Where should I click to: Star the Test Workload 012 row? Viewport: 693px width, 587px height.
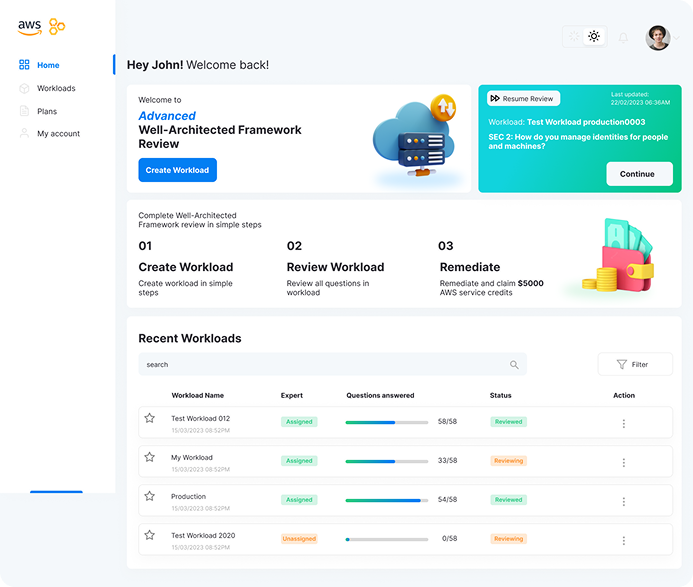click(x=150, y=418)
